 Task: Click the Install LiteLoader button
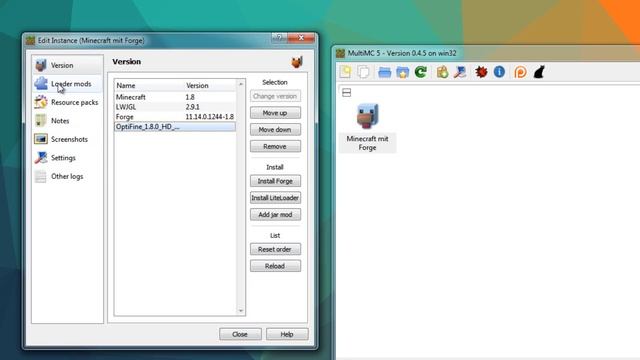[275, 198]
